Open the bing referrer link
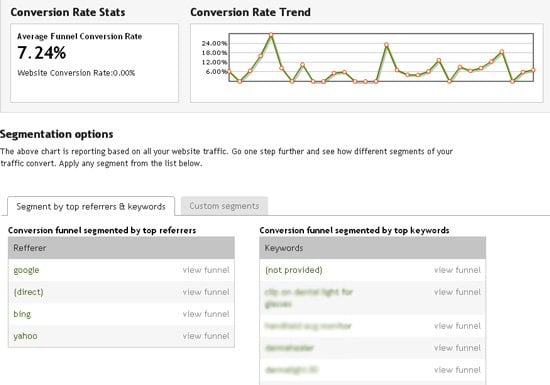 tap(22, 314)
